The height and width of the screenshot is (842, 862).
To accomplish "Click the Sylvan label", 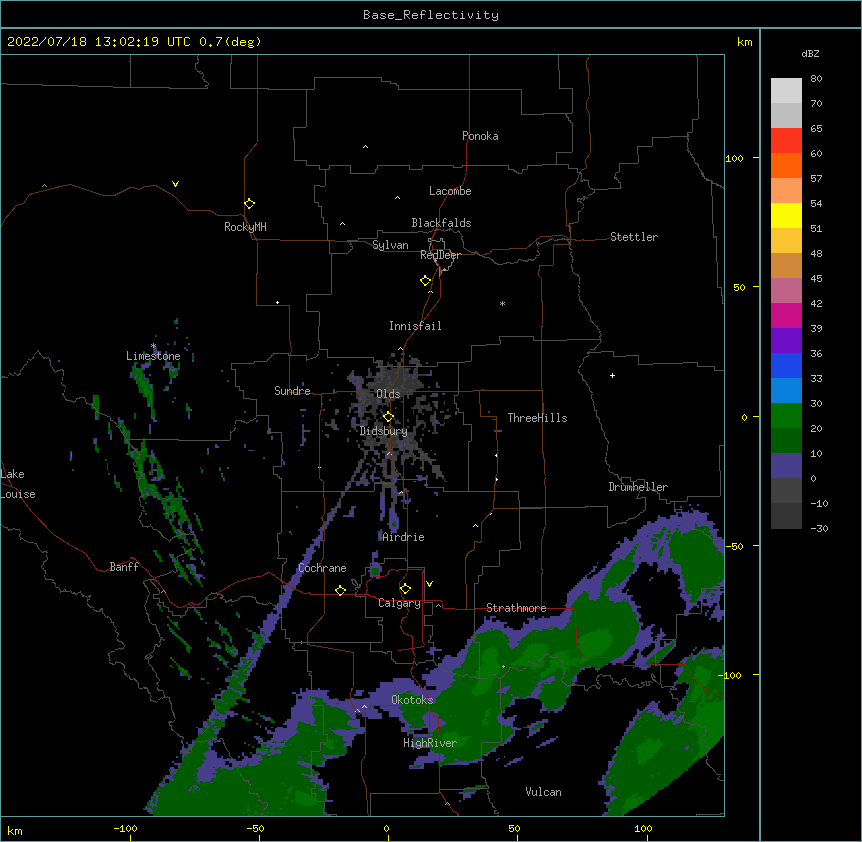I will [390, 245].
